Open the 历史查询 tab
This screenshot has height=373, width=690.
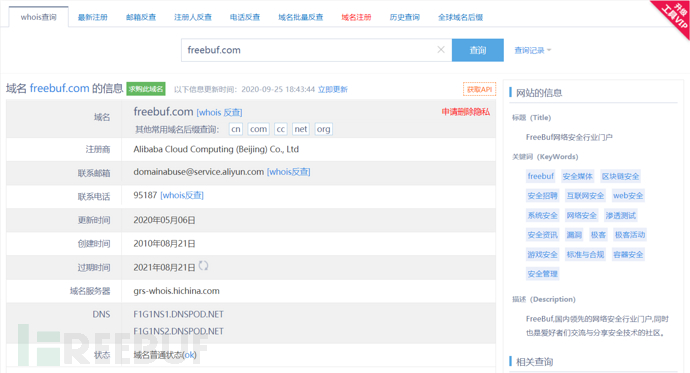(x=404, y=17)
